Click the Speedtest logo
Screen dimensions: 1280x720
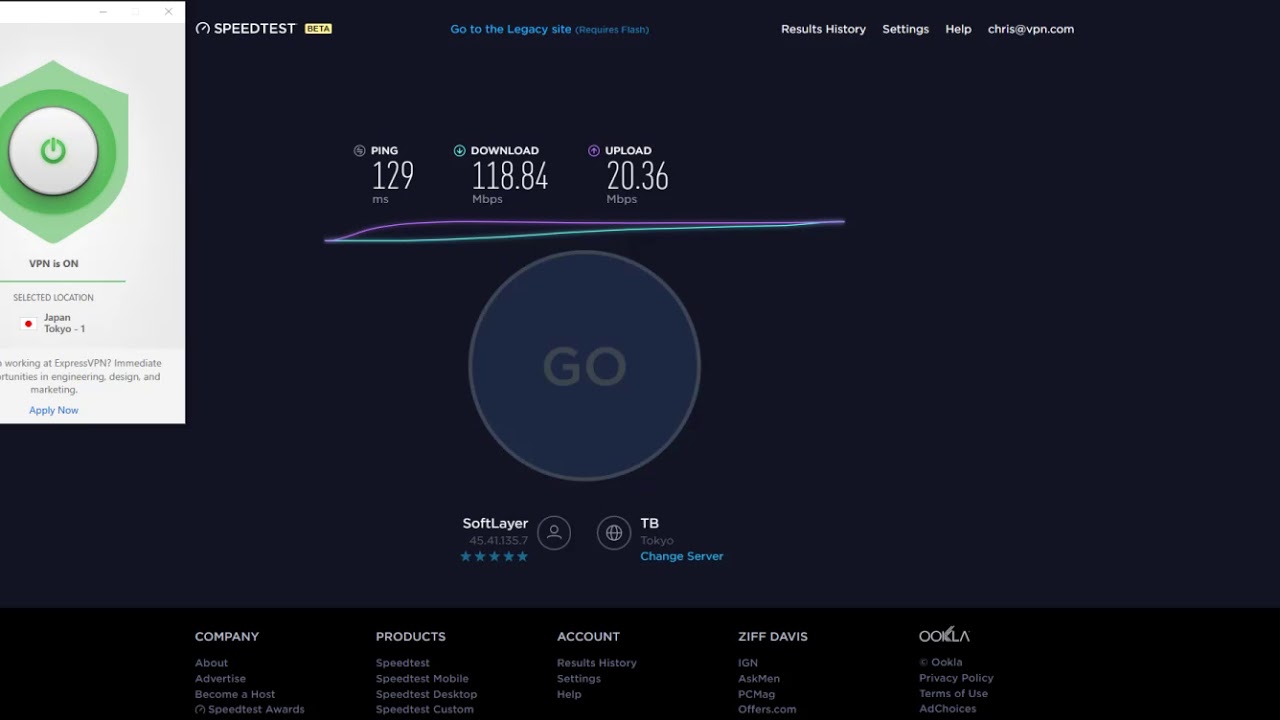tap(246, 29)
